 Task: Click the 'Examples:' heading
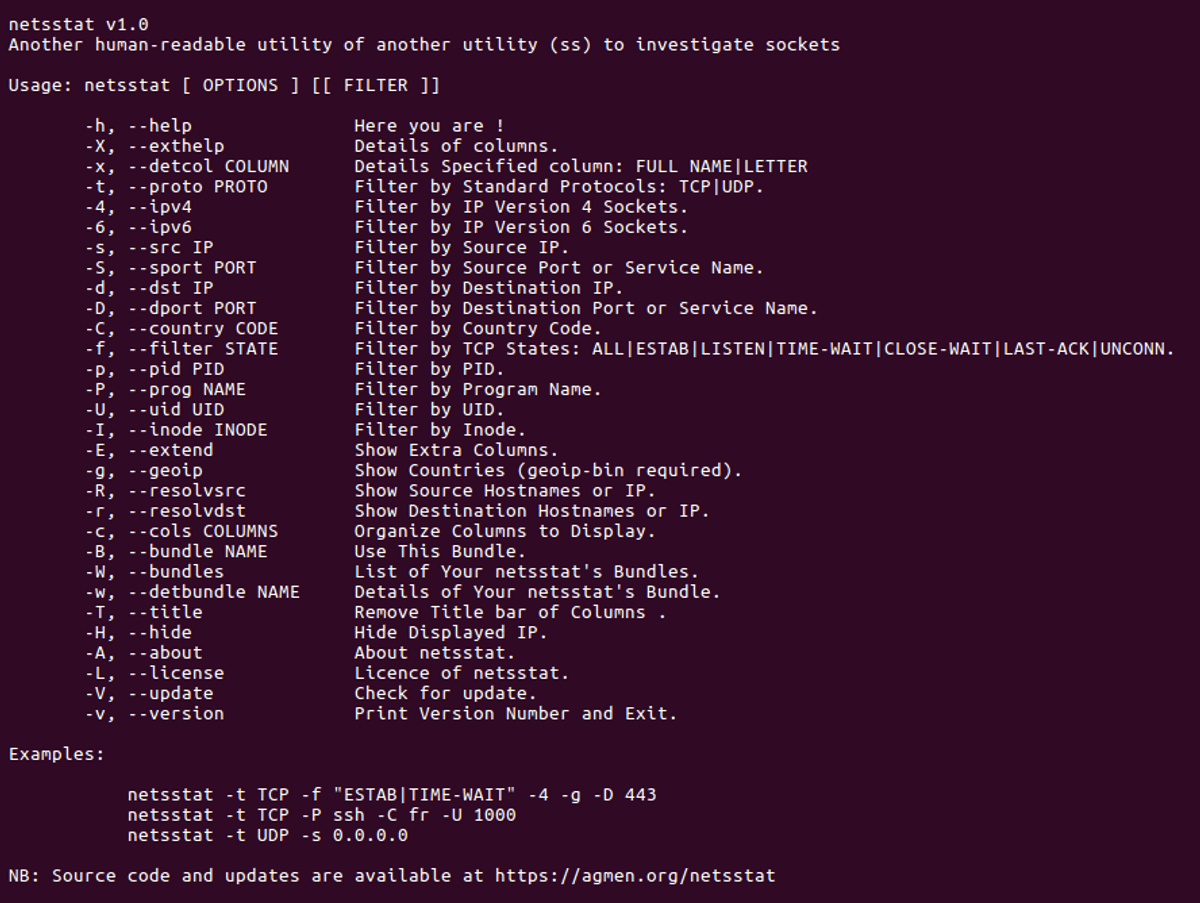pyautogui.click(x=56, y=754)
